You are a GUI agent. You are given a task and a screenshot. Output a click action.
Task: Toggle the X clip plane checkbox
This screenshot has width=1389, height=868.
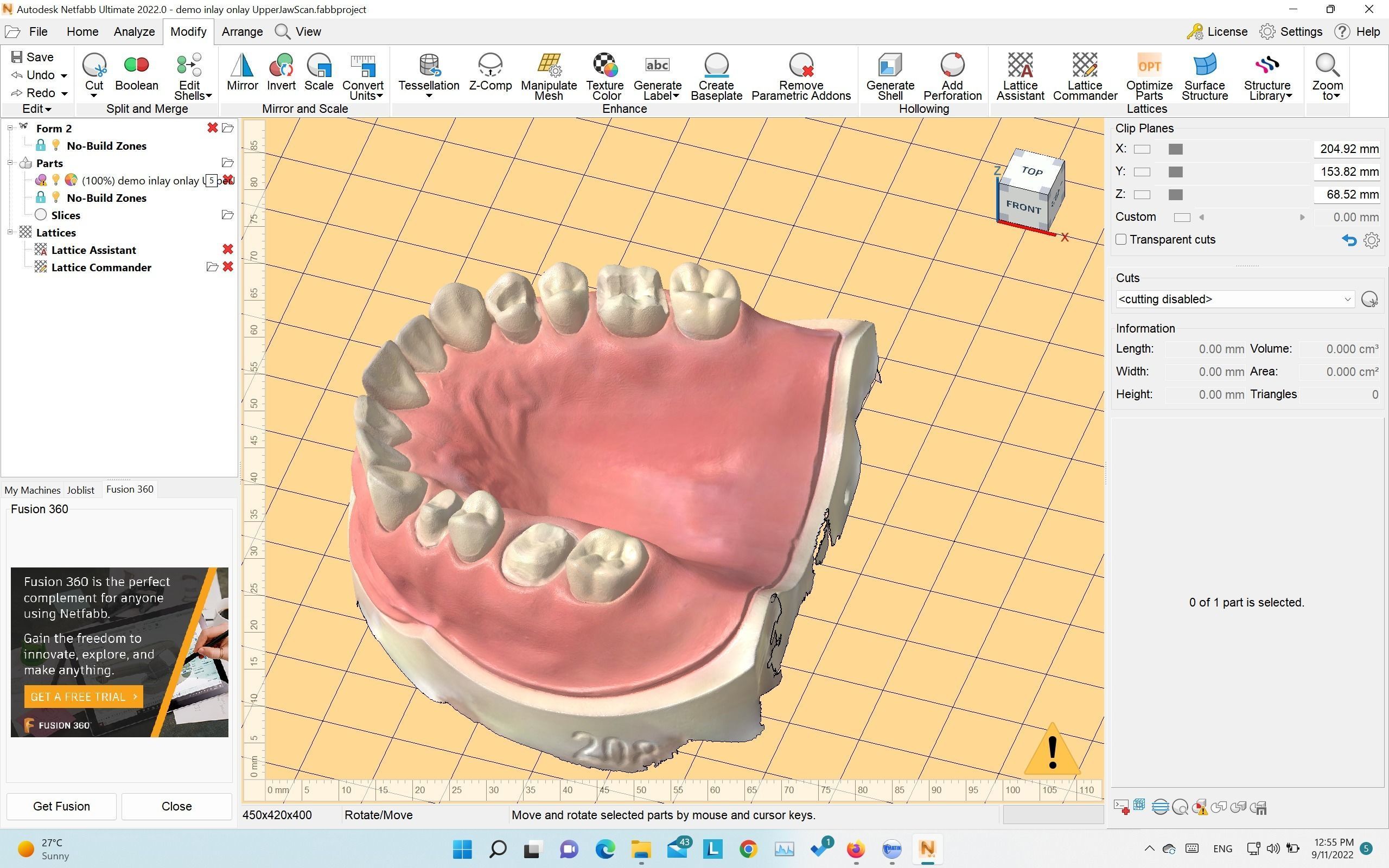click(1142, 149)
